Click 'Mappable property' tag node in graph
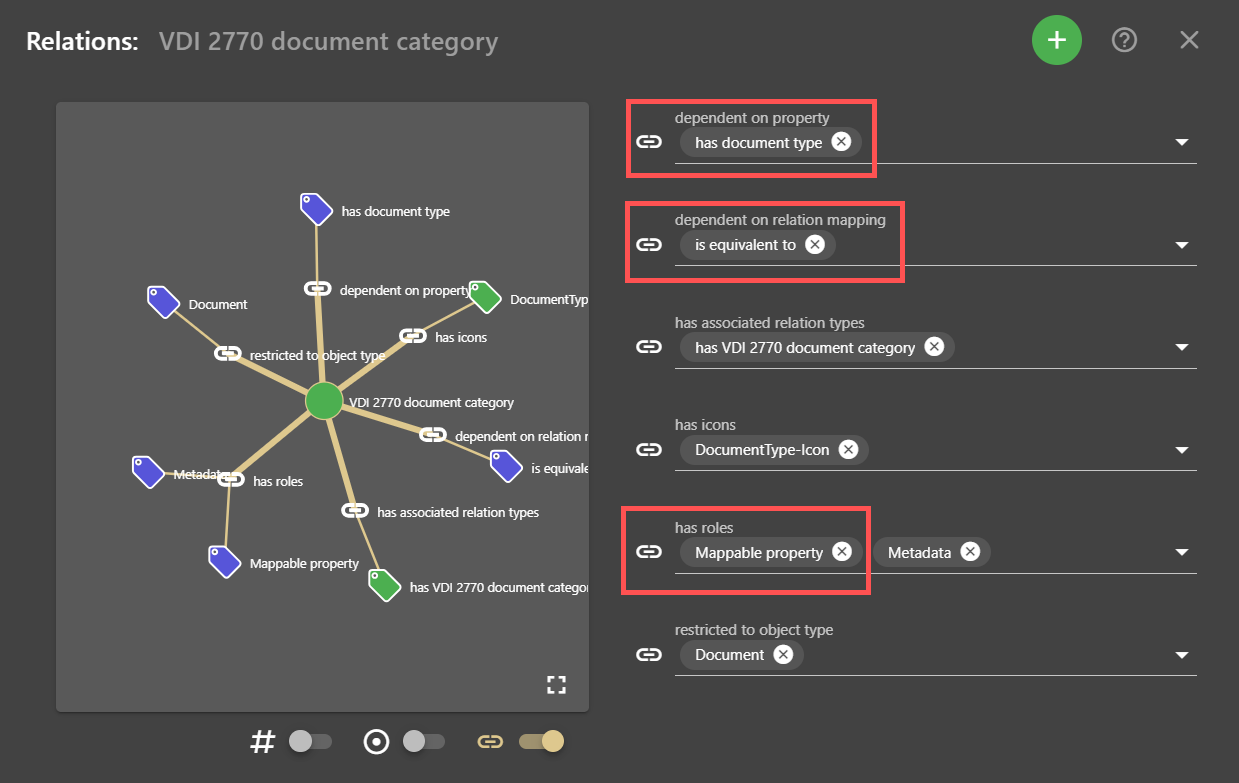The height and width of the screenshot is (783, 1239). [225, 561]
